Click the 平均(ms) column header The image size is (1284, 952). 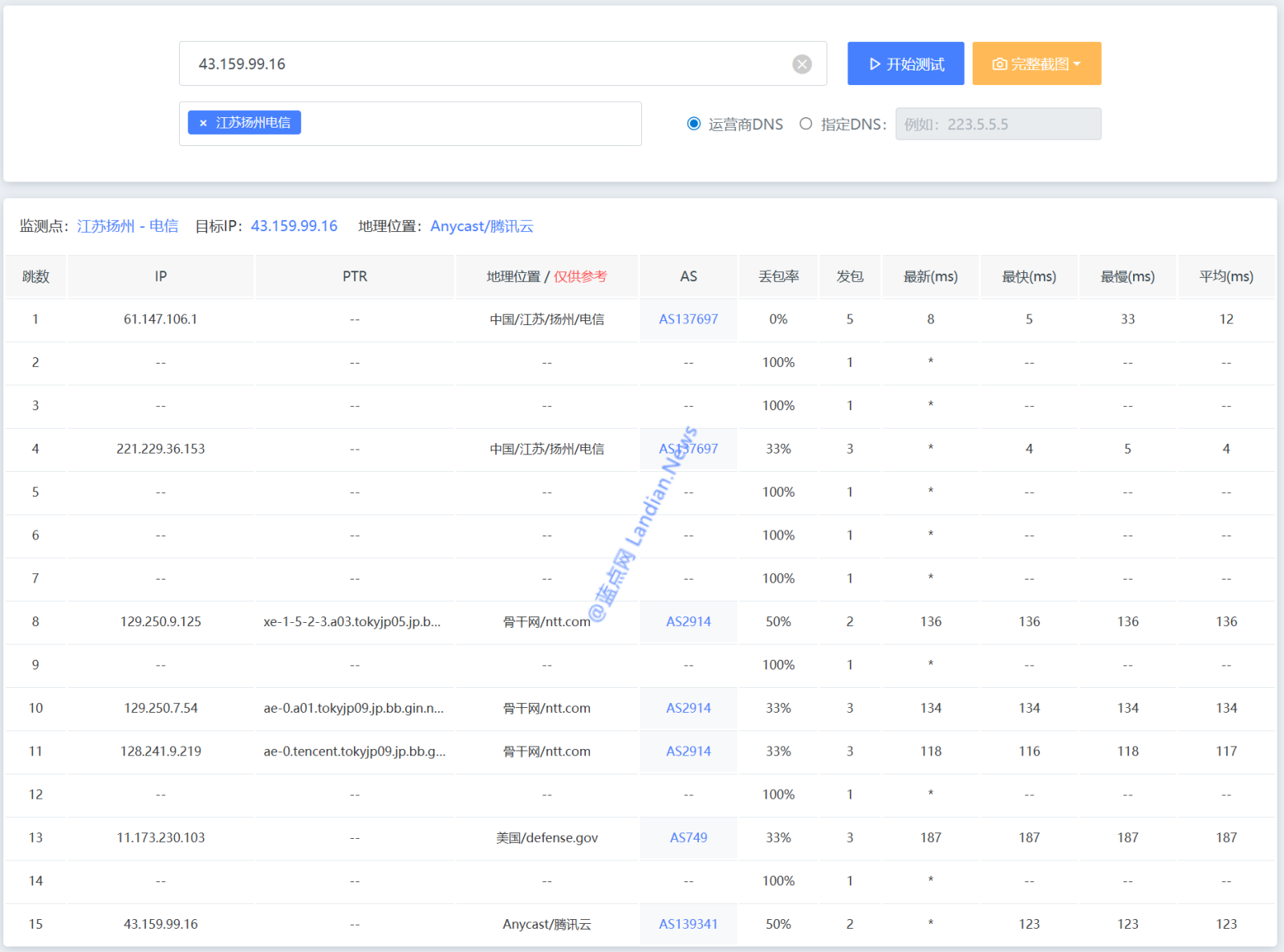[x=1225, y=277]
